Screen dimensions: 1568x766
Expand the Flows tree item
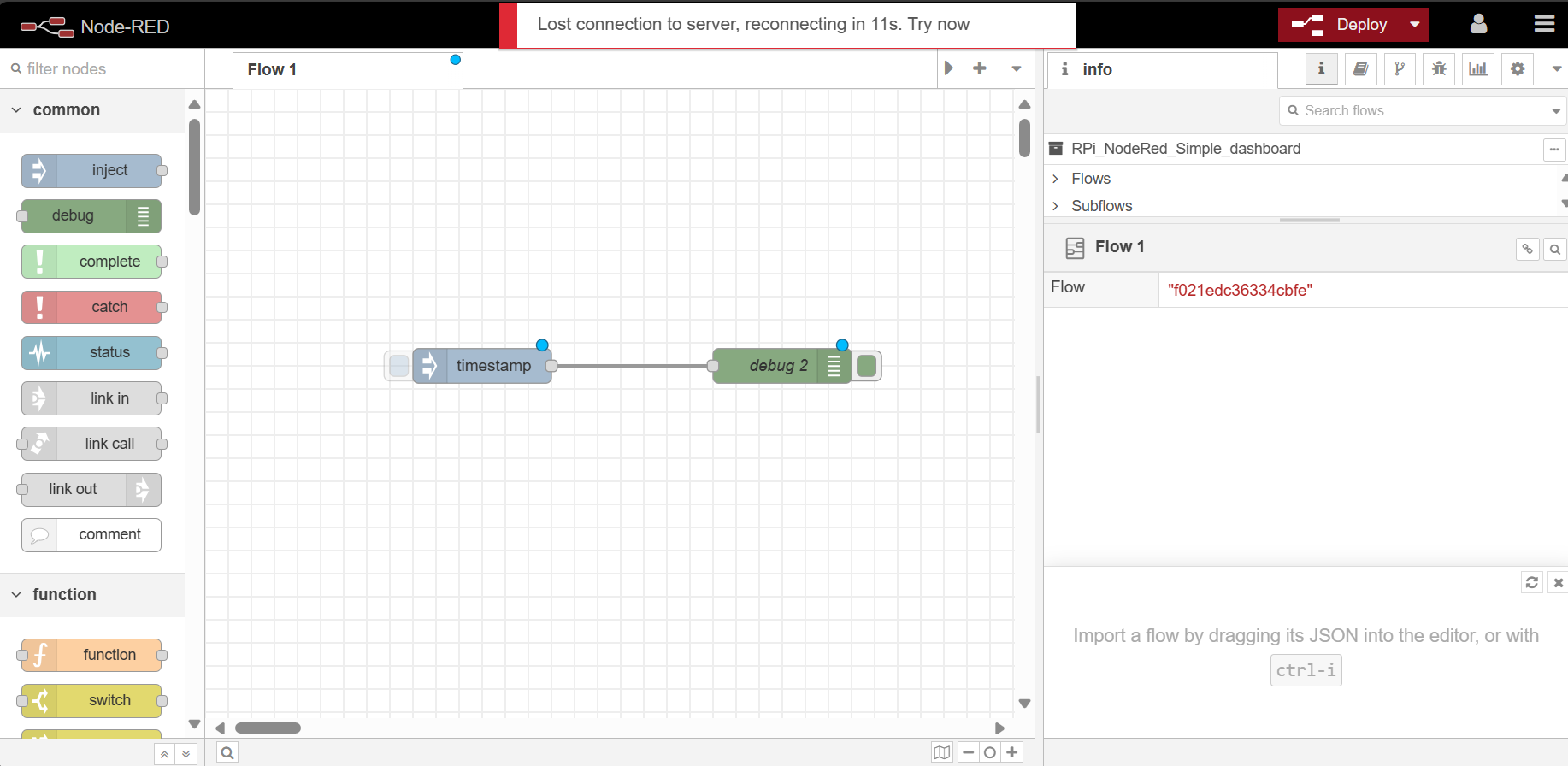[x=1056, y=179]
